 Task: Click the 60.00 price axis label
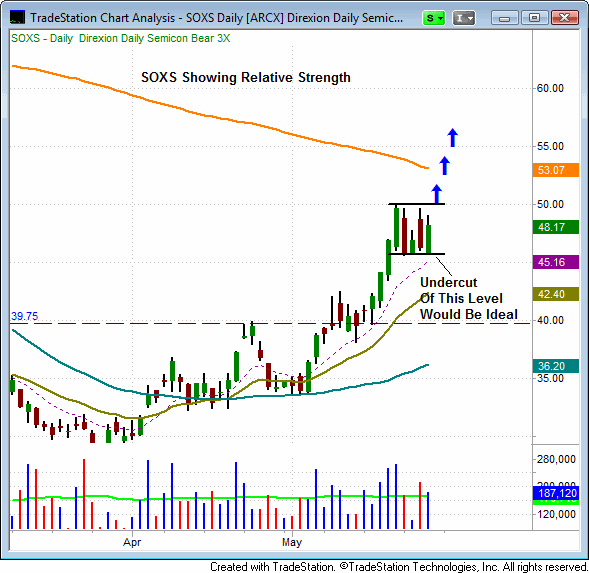(x=550, y=88)
